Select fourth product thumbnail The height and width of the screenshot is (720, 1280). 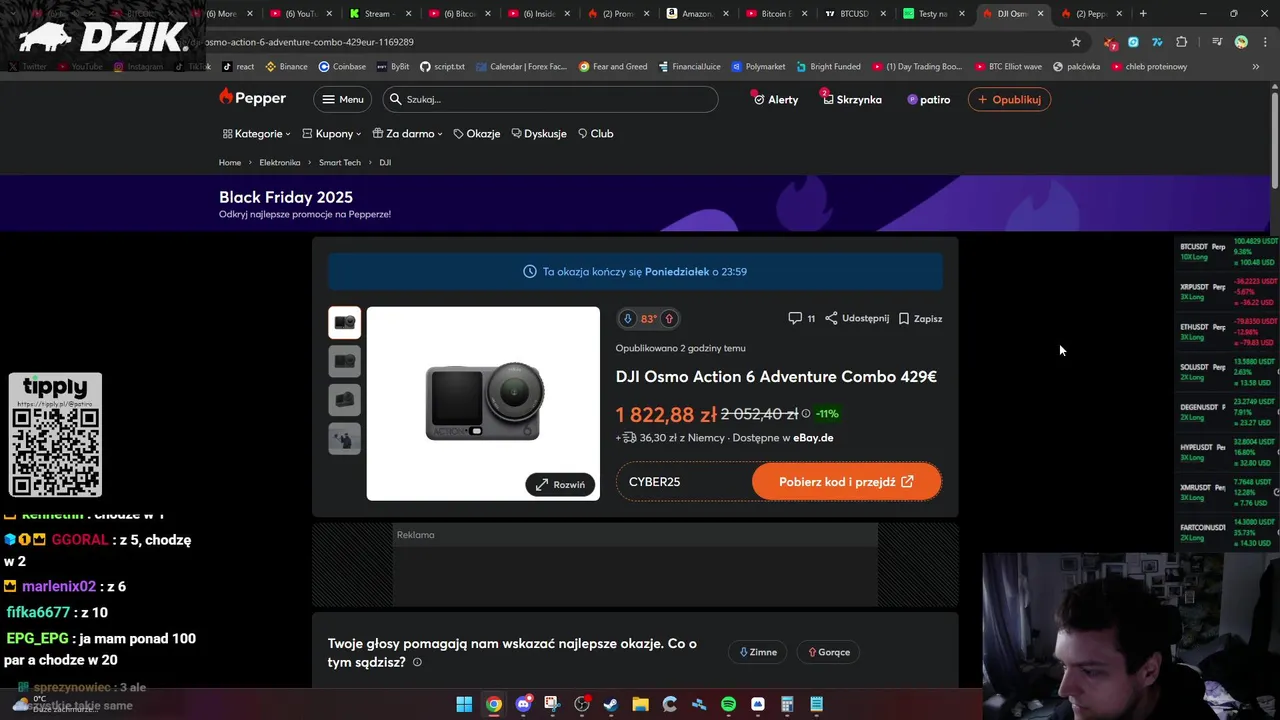pos(345,439)
